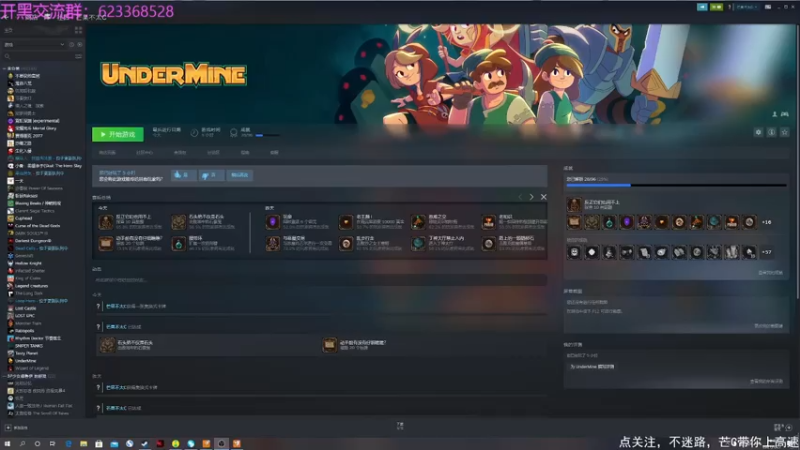This screenshot has width=800, height=450.
Task: Open game info circle icon
Action: [771, 132]
